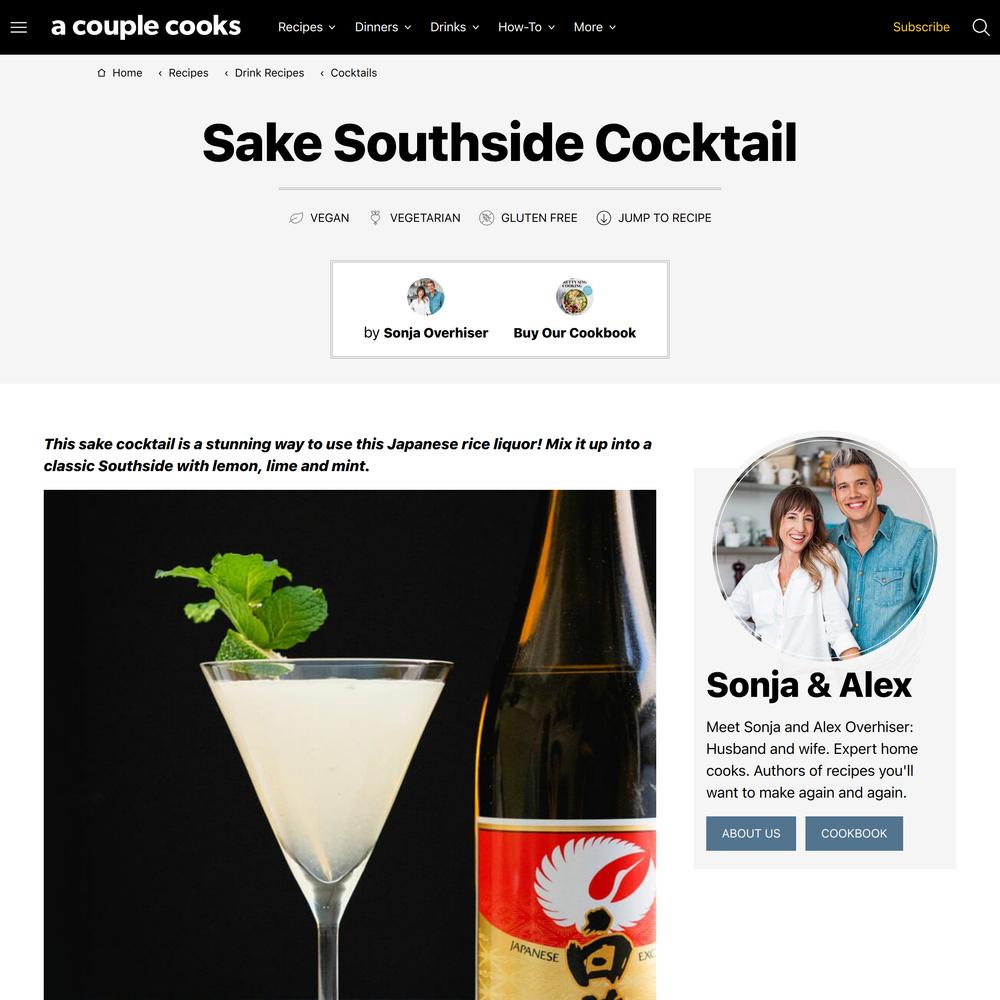Click the COOKBOOK button in sidebar

[x=854, y=834]
